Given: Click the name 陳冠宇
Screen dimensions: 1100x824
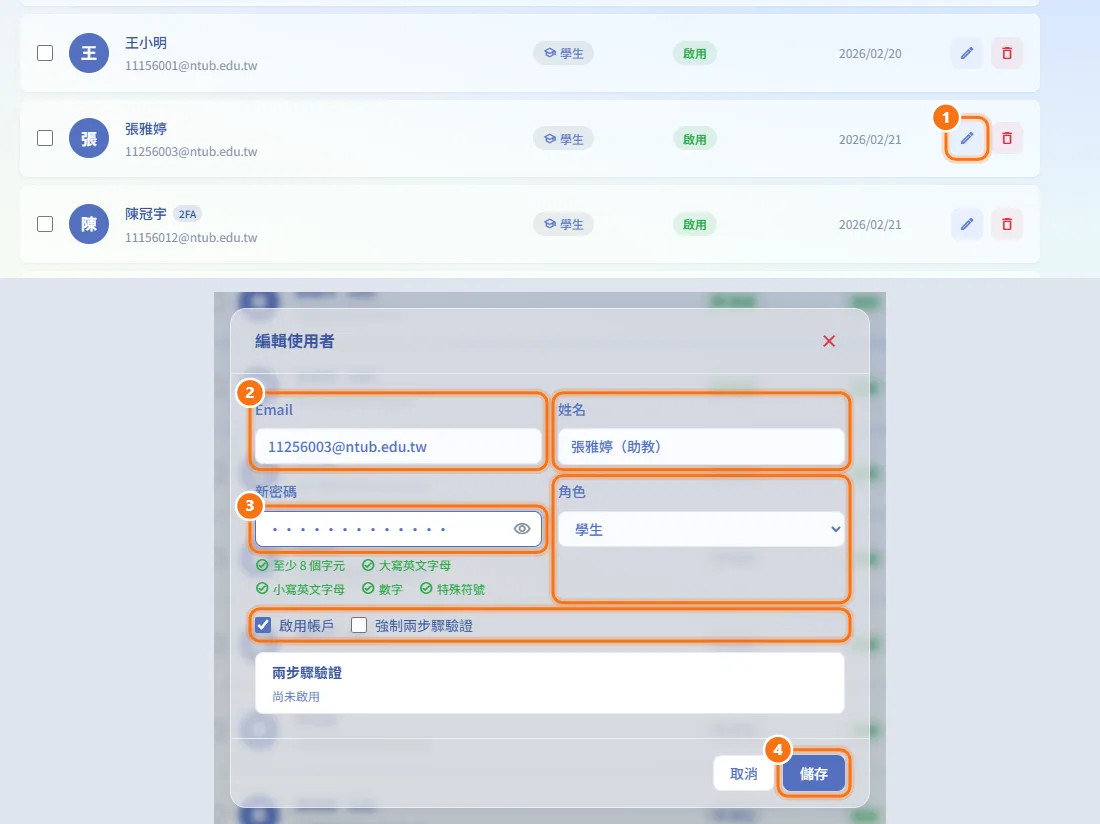Looking at the screenshot, I should pos(146,214).
